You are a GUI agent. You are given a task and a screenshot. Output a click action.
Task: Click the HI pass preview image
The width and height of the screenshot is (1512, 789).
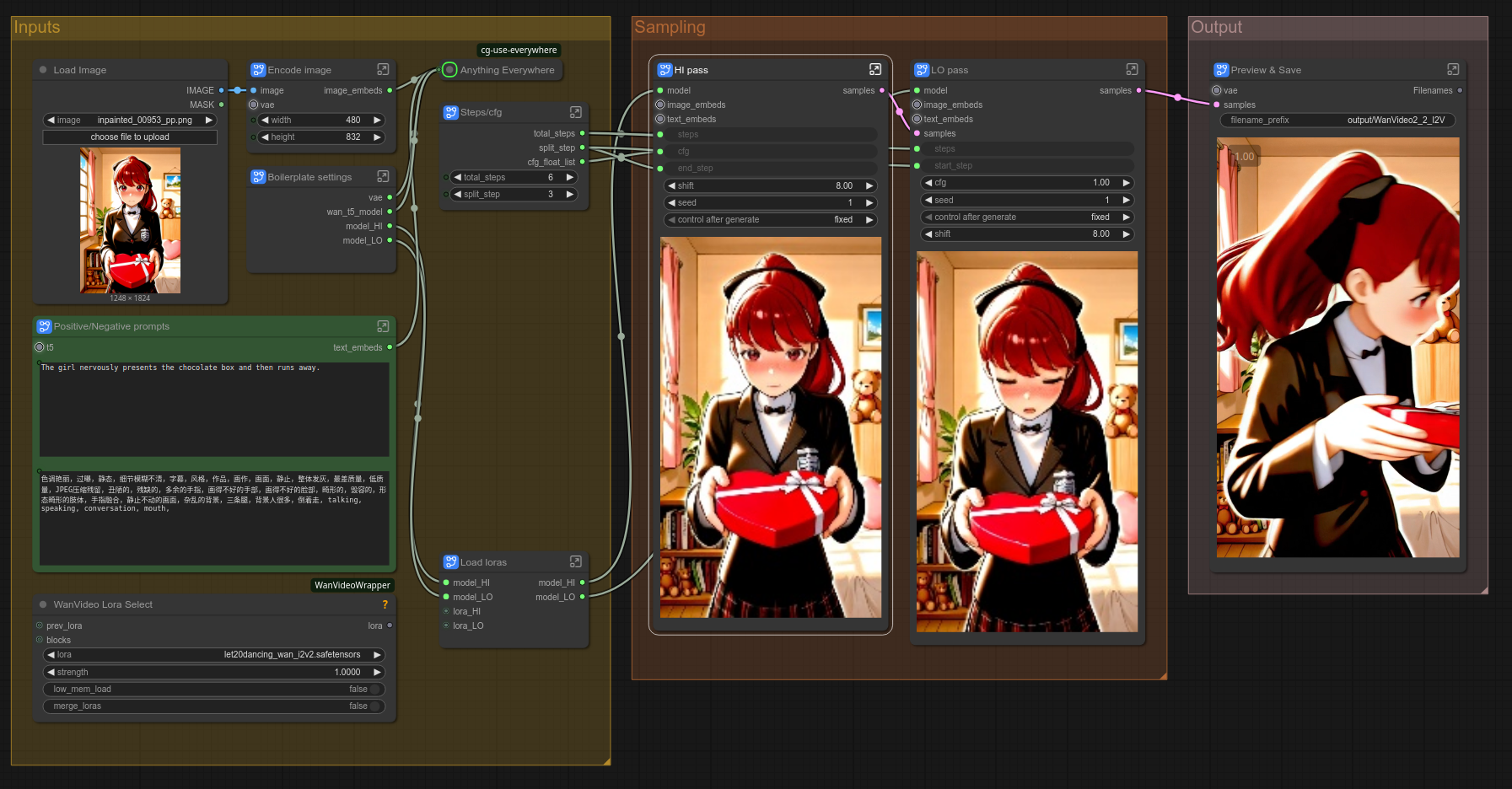(771, 427)
